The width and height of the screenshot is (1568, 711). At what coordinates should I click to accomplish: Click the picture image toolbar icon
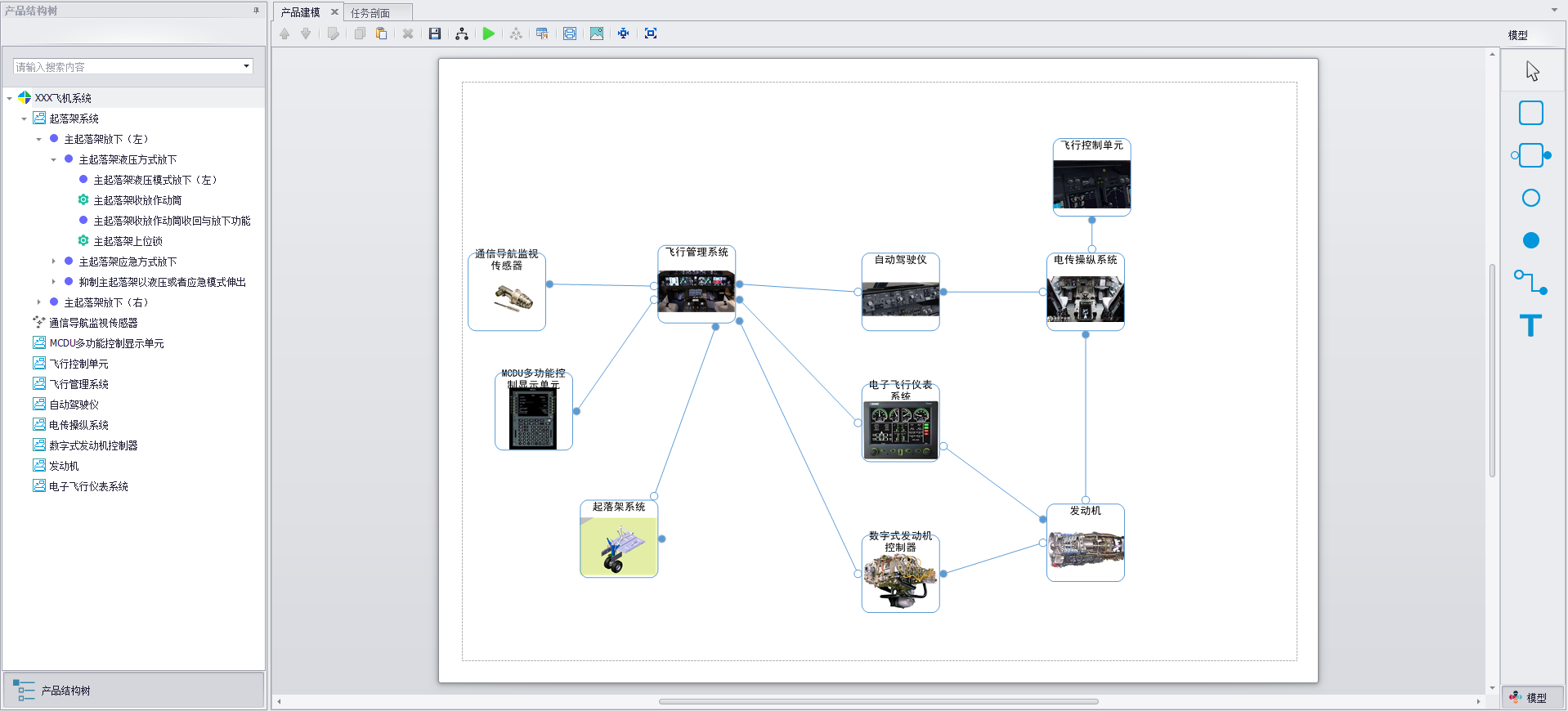[597, 34]
